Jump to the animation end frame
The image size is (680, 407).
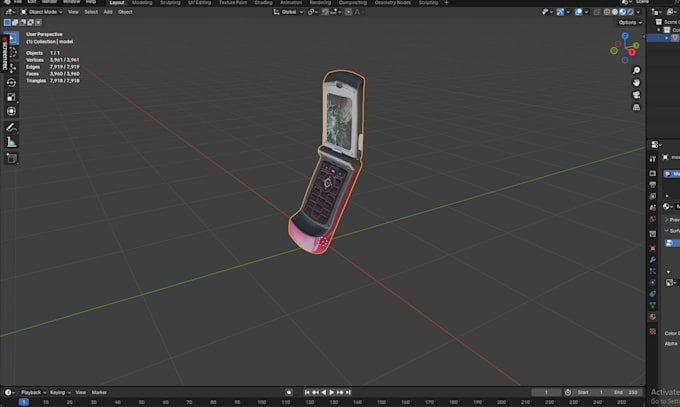pyautogui.click(x=348, y=392)
